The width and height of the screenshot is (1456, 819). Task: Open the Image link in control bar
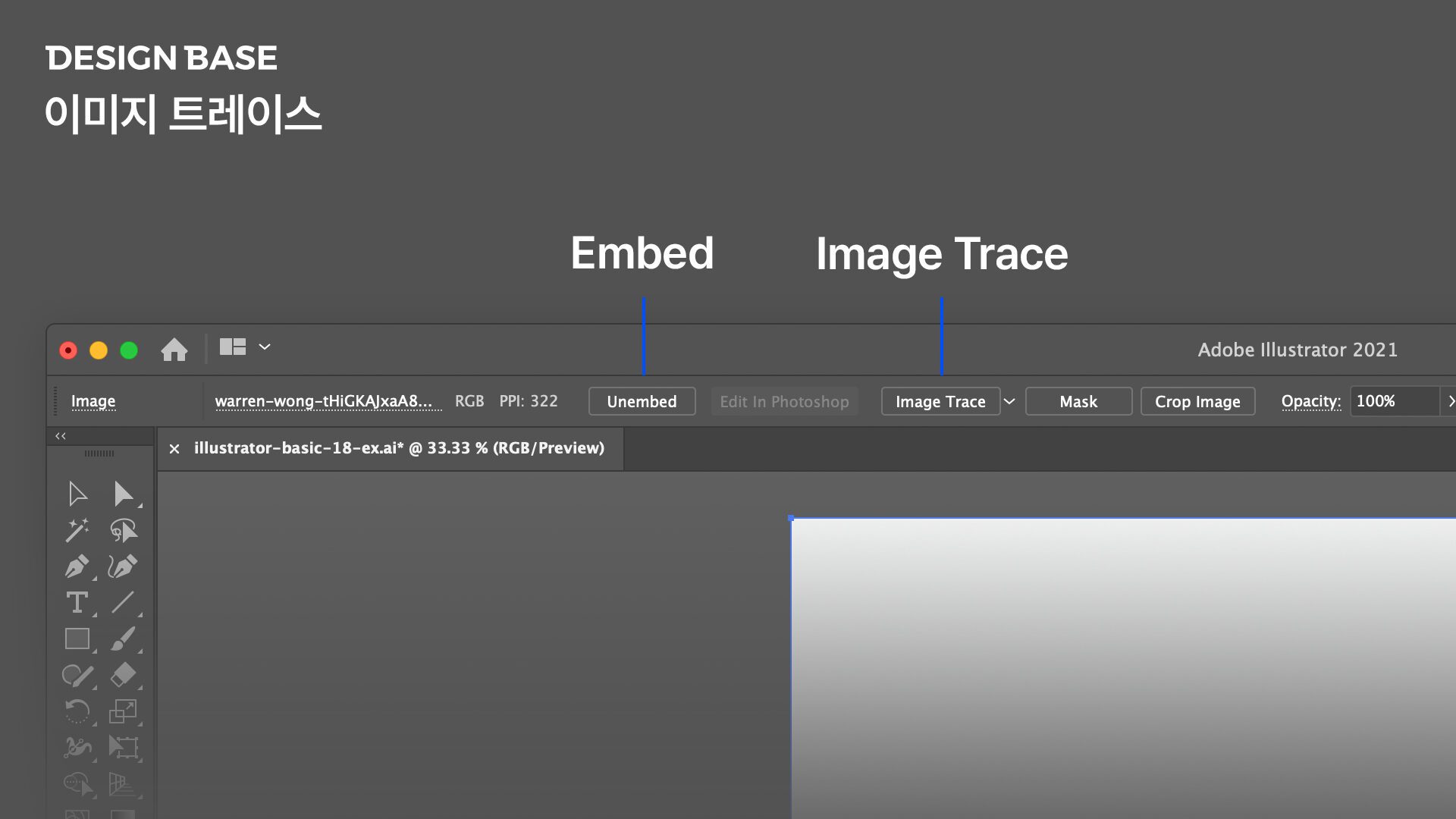[x=93, y=401]
